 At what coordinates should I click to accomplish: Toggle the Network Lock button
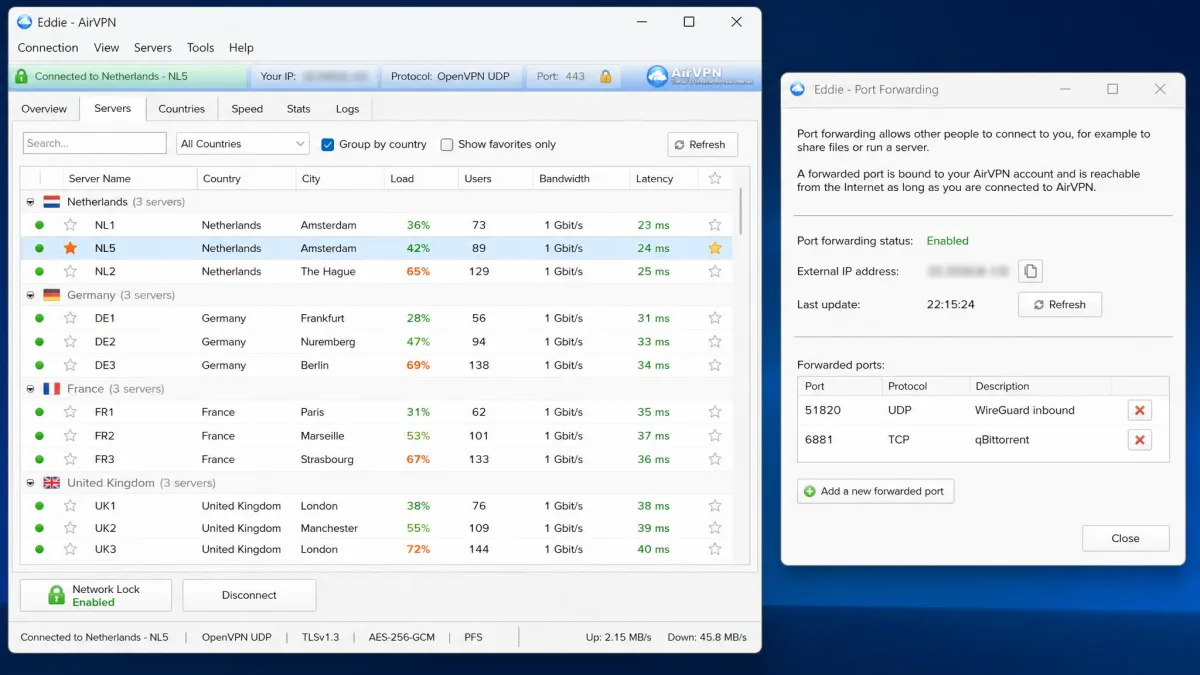(96, 596)
